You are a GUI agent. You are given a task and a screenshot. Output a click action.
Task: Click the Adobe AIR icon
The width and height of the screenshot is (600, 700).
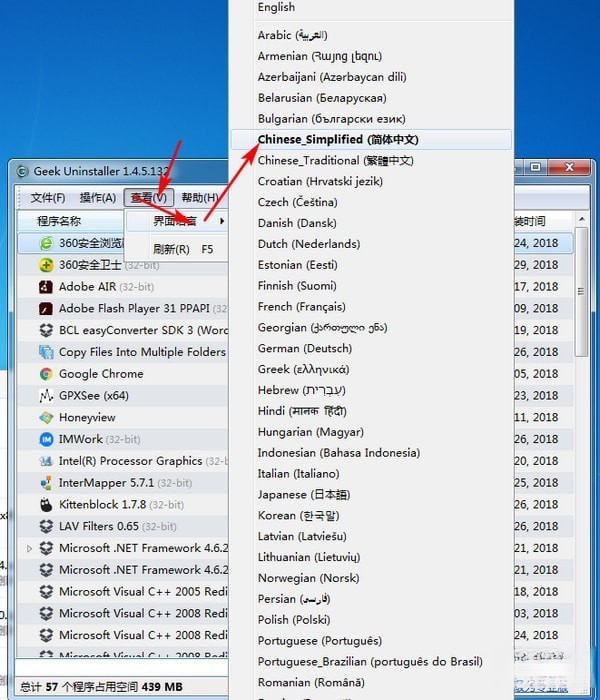pos(46,287)
